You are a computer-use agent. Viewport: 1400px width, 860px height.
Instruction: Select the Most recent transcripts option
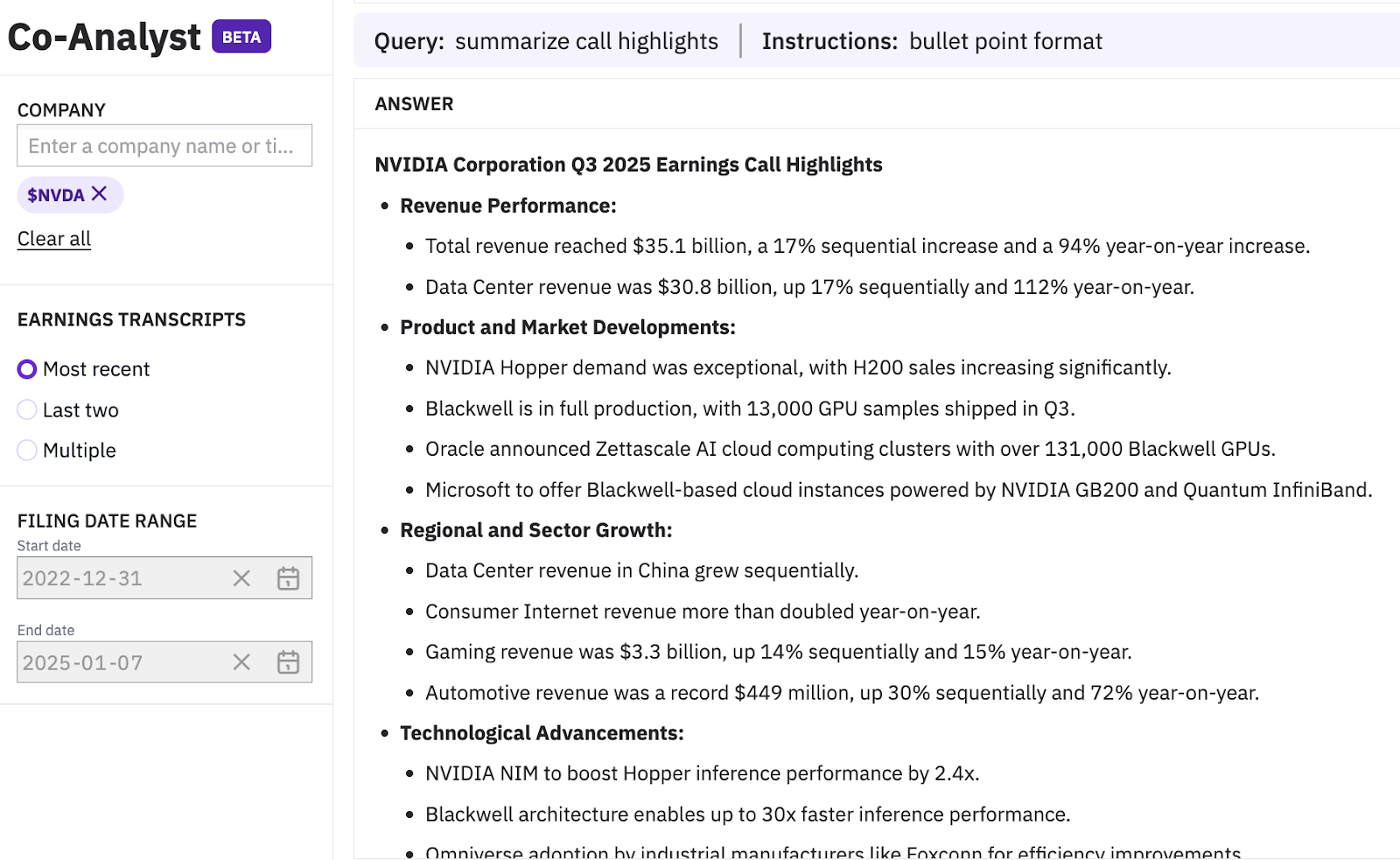(x=27, y=369)
